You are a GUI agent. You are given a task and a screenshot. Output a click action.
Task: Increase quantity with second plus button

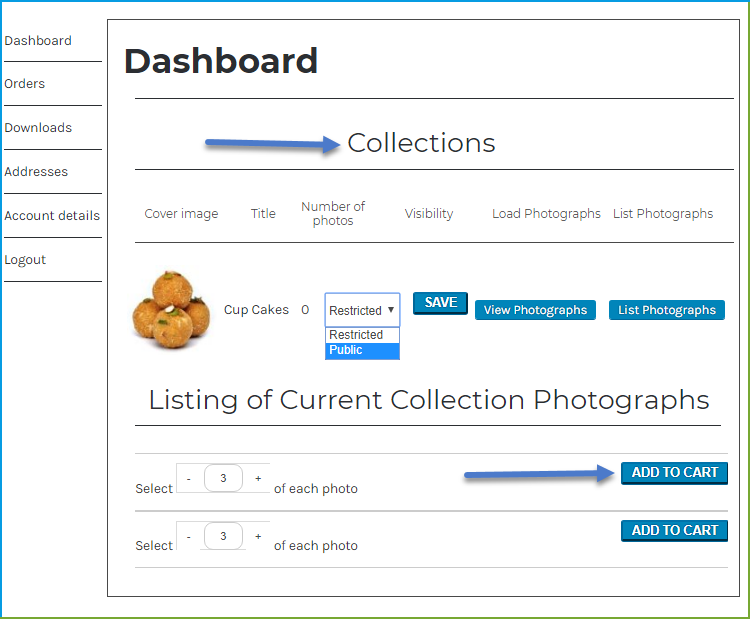point(258,537)
